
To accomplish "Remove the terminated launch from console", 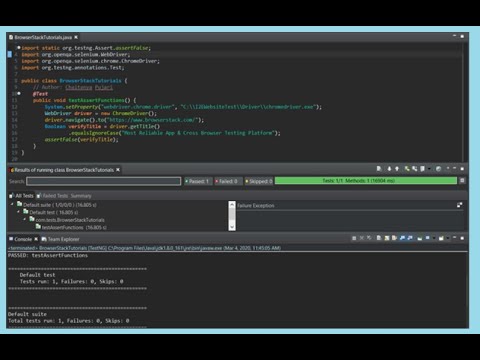I will click(x=362, y=238).
